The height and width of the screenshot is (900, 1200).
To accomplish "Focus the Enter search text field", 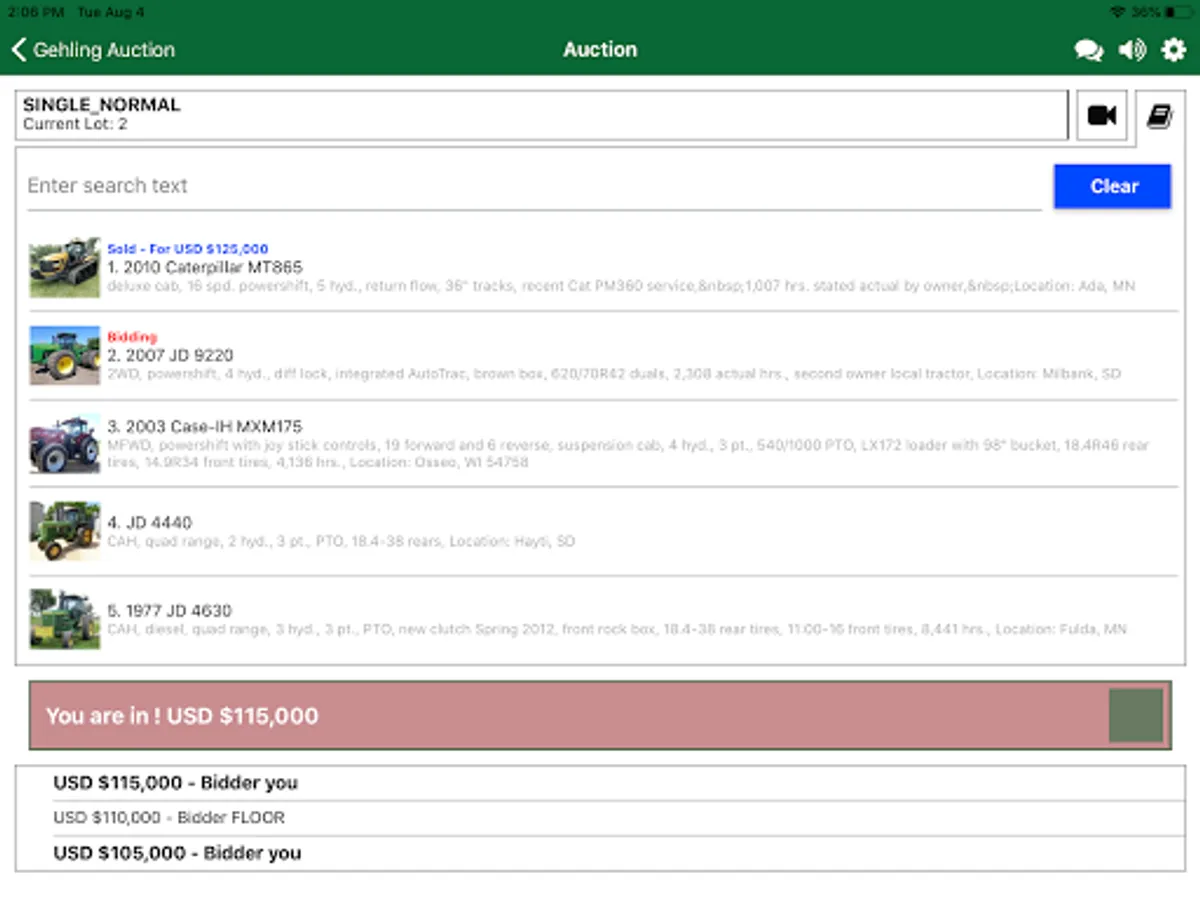I will [534, 186].
